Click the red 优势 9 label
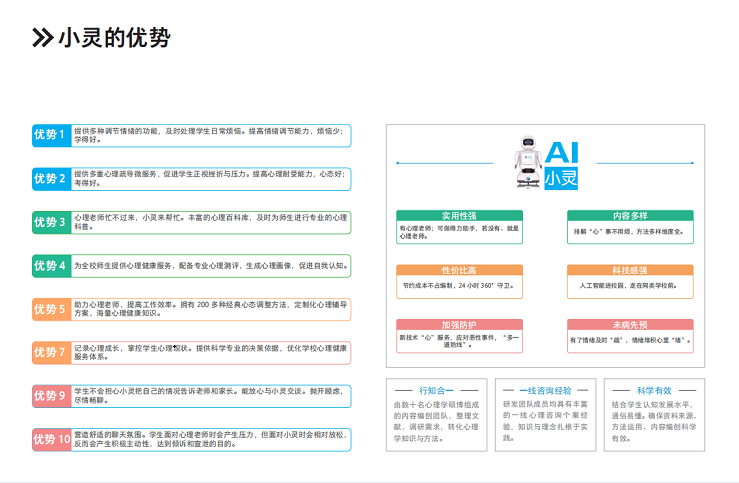This screenshot has height=483, width=739. click(49, 396)
